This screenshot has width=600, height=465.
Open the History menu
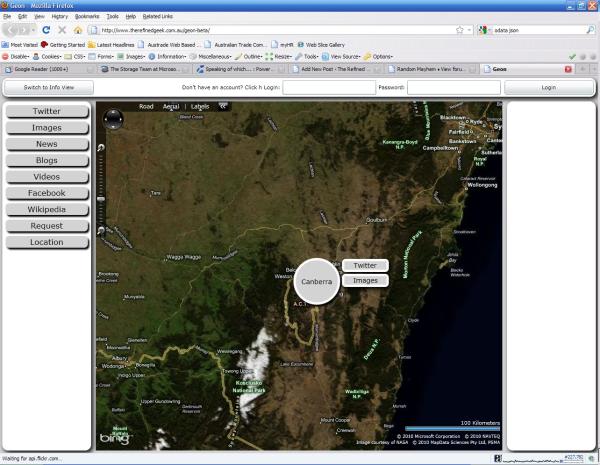coord(59,16)
